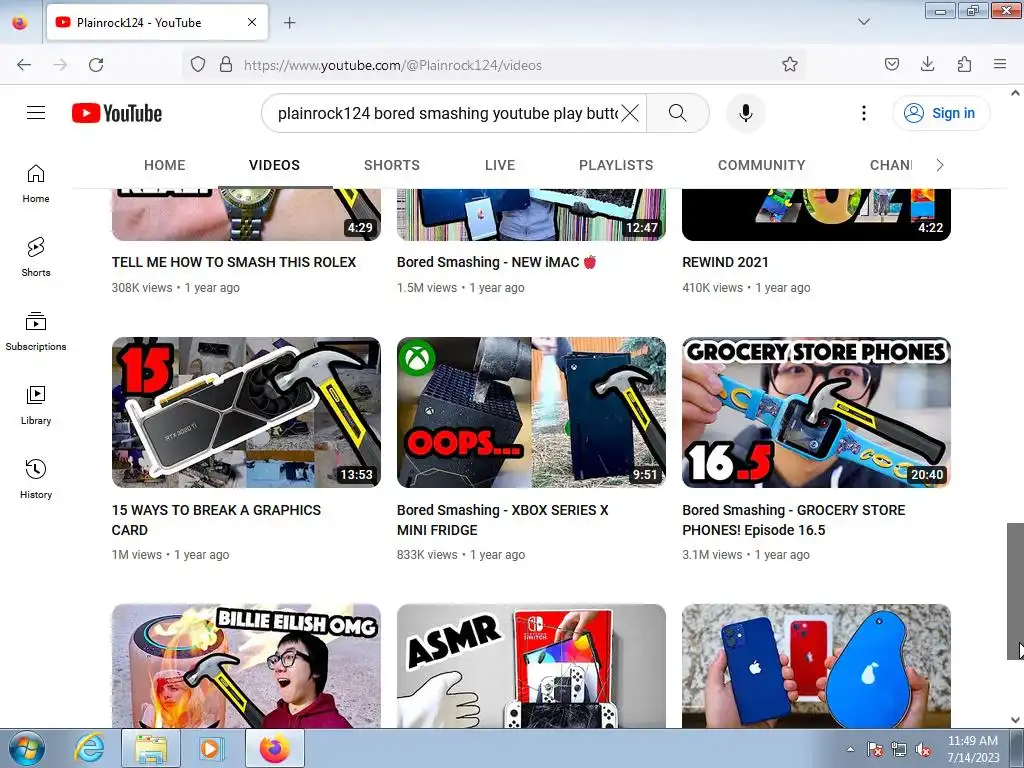Open the YouTube settings three-dot menu
Viewport: 1024px width, 768px height.
click(863, 113)
